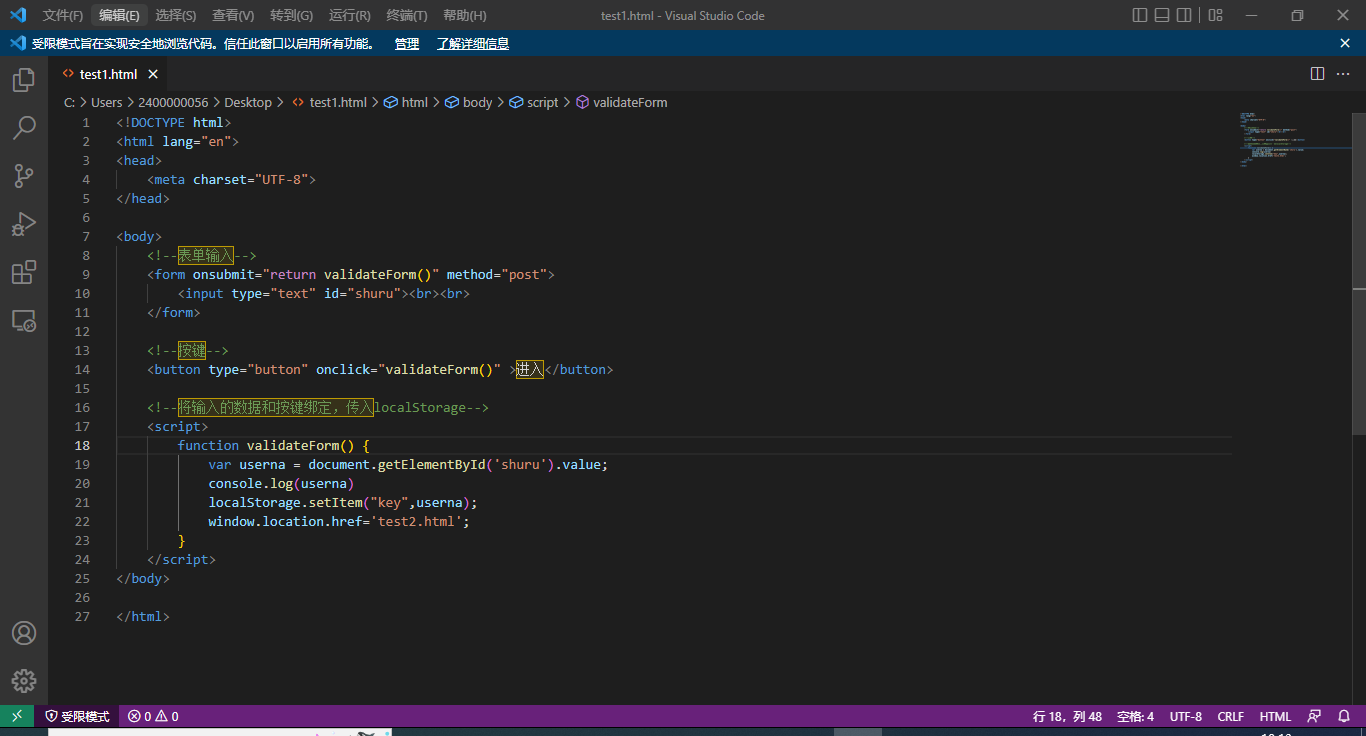Open Users breadcrumb dropdown
Screen dimensions: 1366x736
107,102
